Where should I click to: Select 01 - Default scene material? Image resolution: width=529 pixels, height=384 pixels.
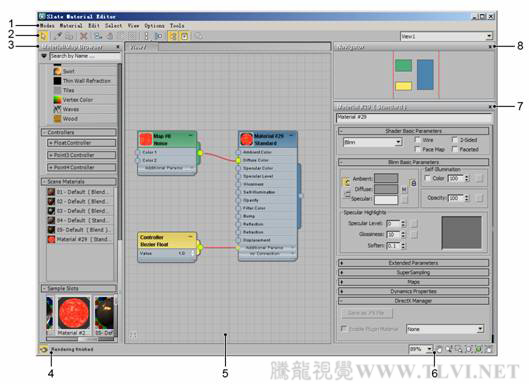click(79, 192)
